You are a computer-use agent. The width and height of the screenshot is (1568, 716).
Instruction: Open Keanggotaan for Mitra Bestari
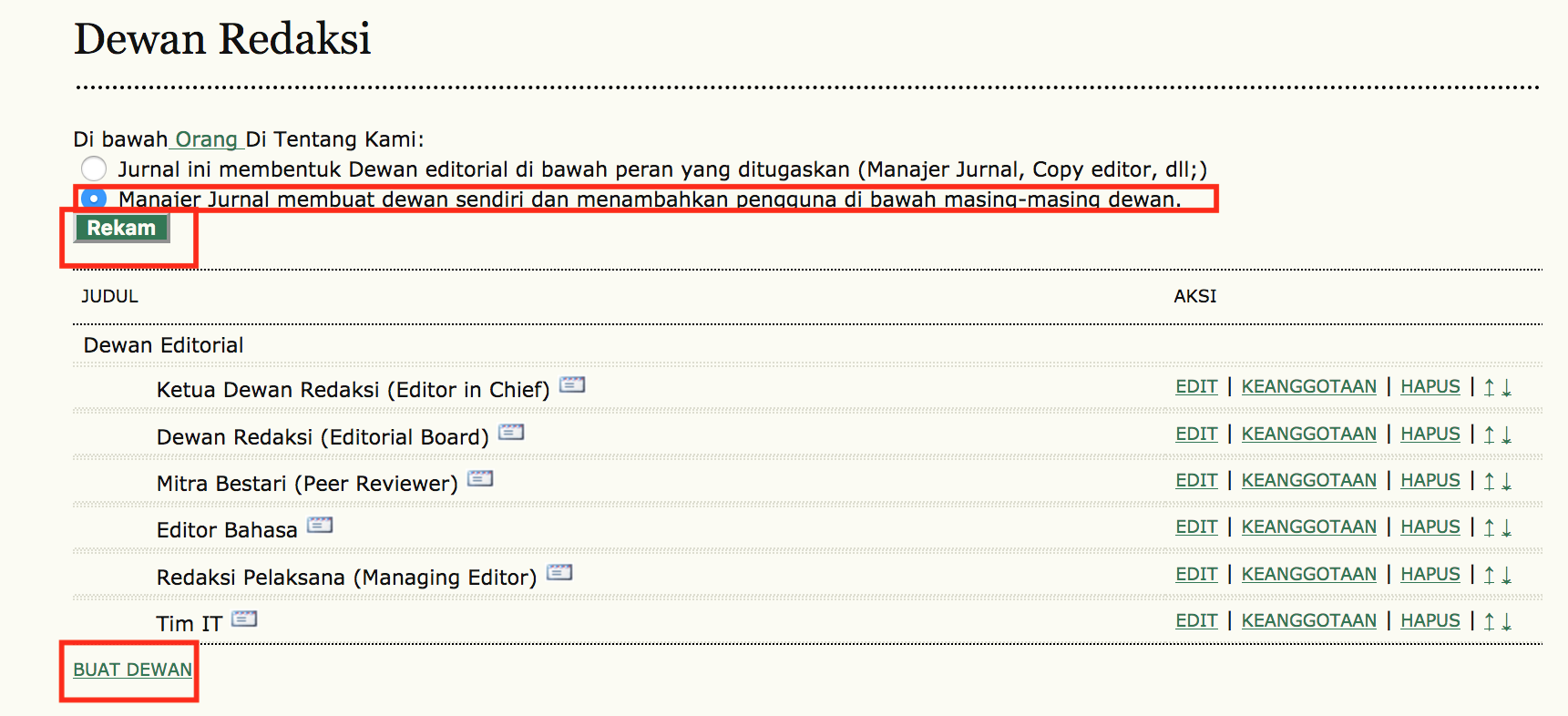(x=1308, y=481)
